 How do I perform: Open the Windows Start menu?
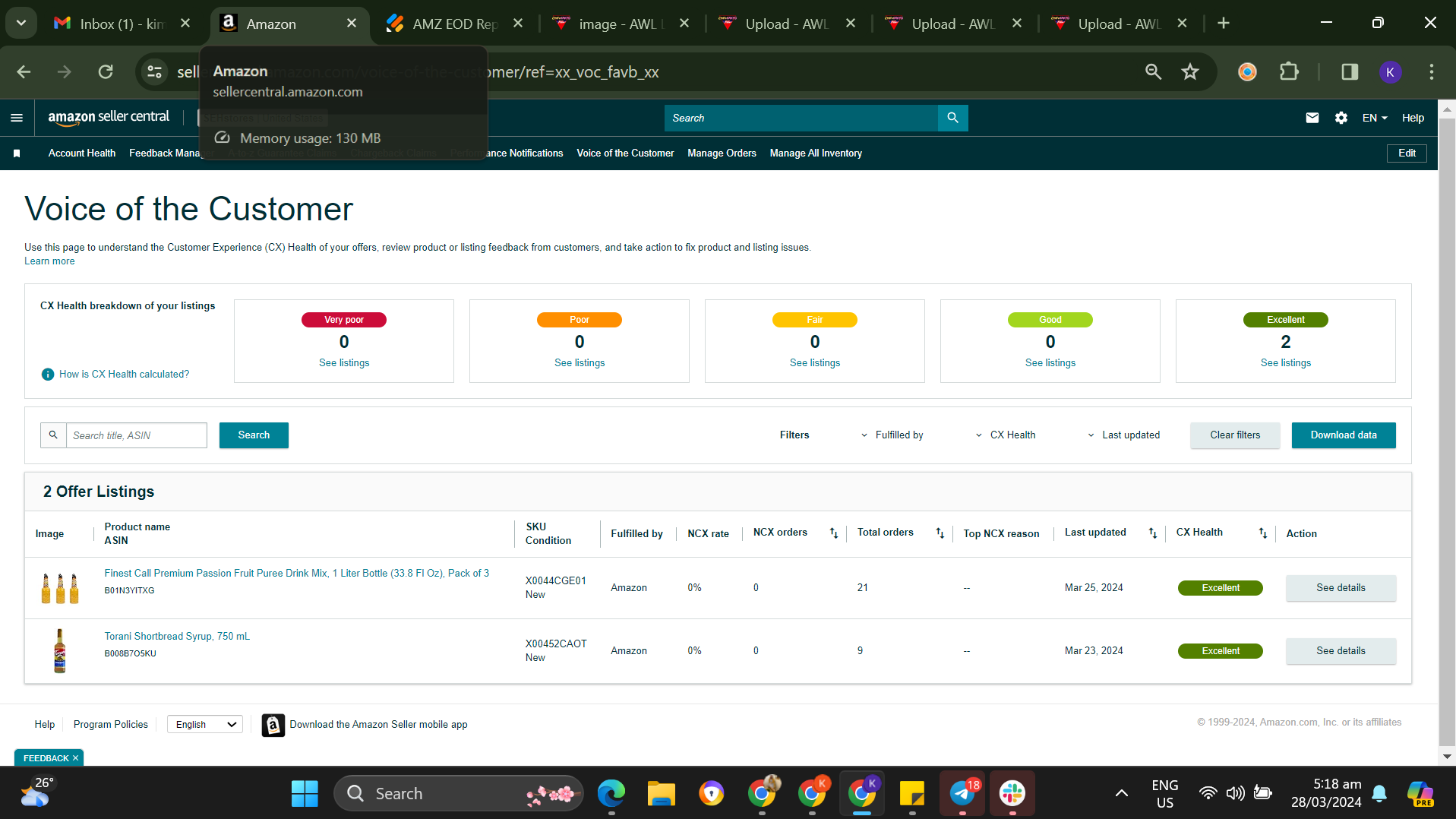click(305, 794)
